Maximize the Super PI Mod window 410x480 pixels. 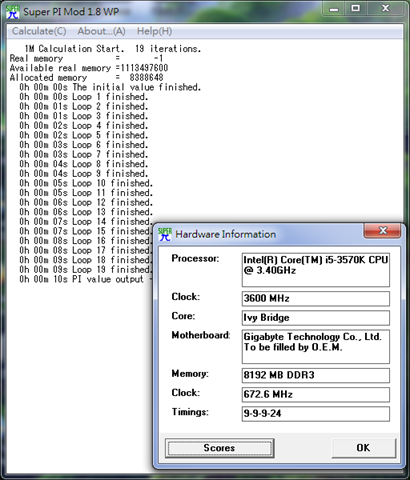tap(356, 9)
